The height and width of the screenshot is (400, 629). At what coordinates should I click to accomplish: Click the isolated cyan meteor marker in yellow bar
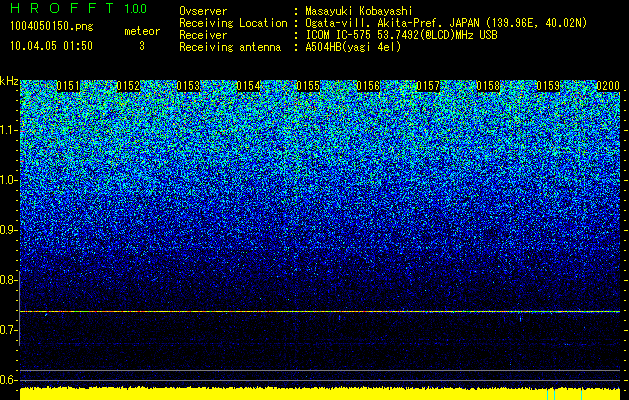pos(581,394)
